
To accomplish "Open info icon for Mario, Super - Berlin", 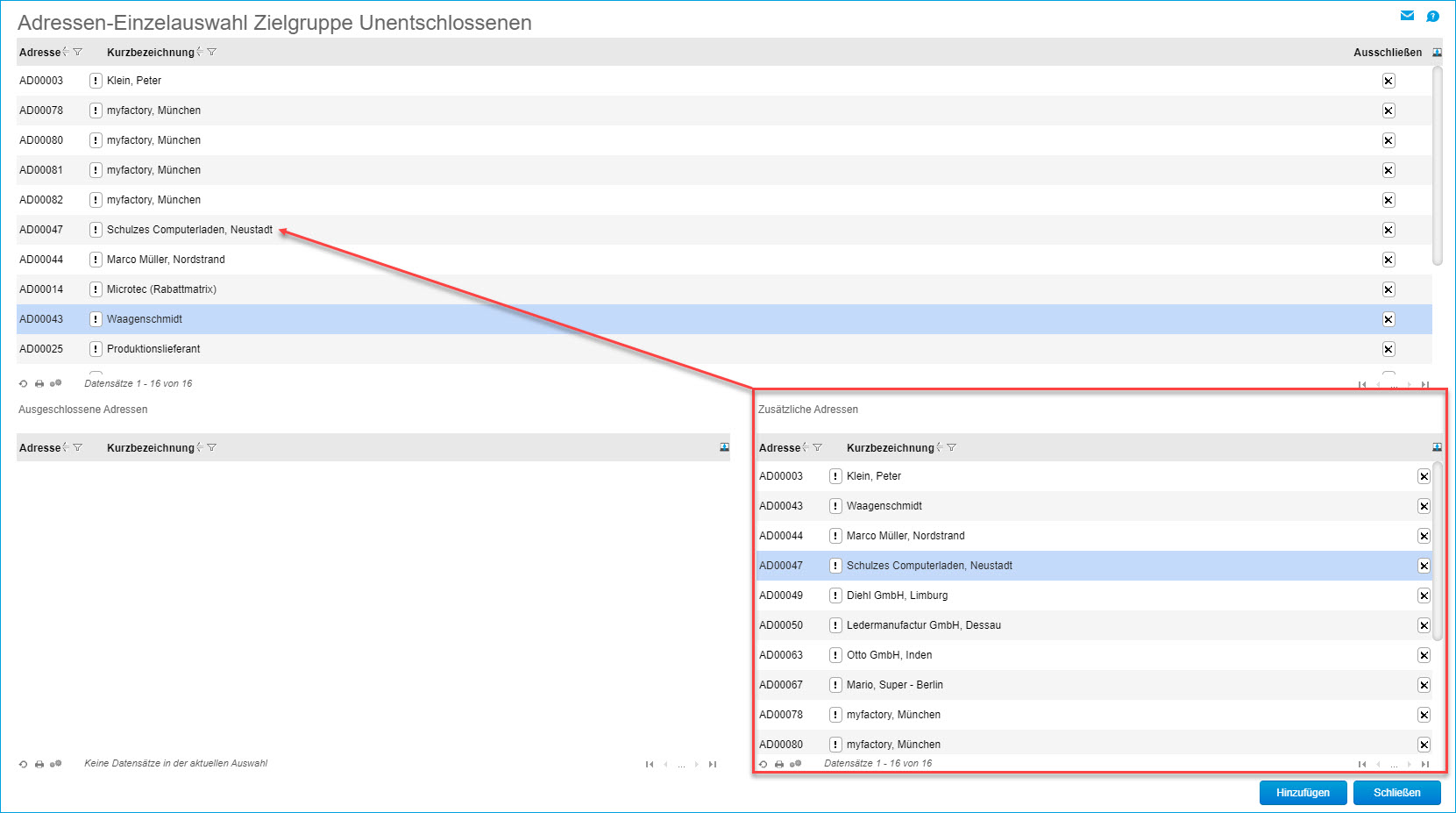I will 835,685.
